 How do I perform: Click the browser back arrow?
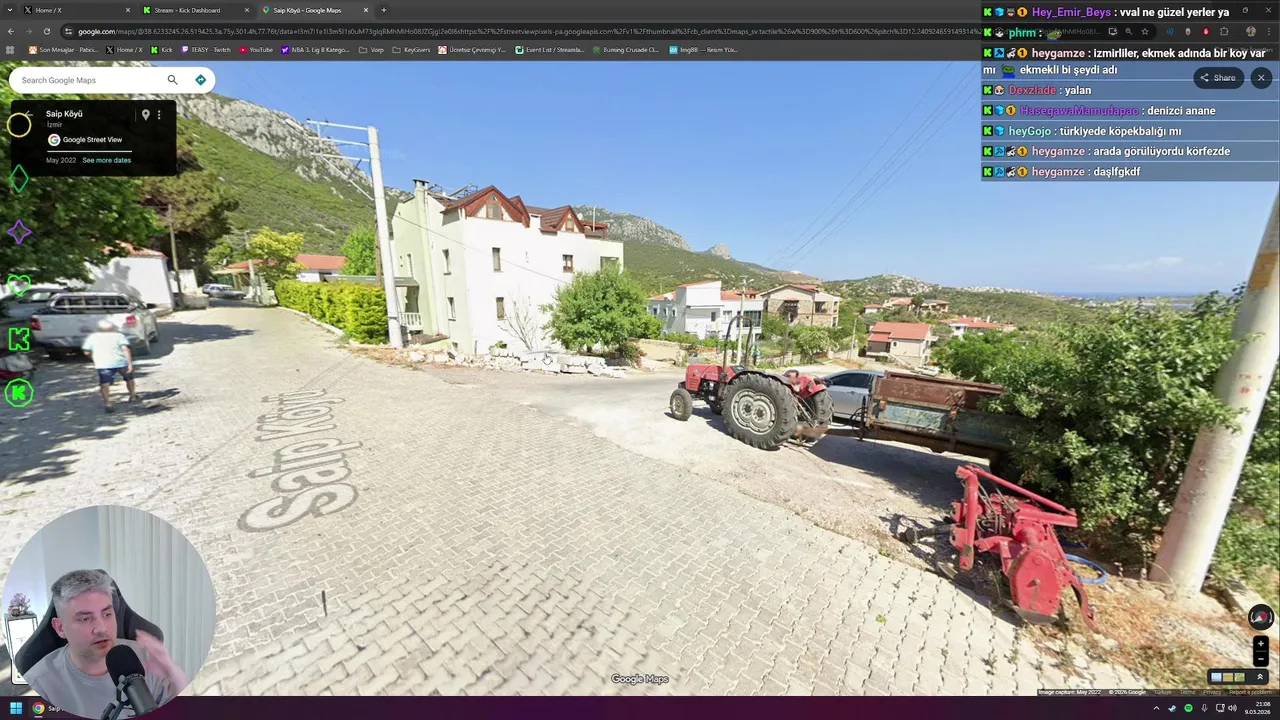pyautogui.click(x=11, y=31)
